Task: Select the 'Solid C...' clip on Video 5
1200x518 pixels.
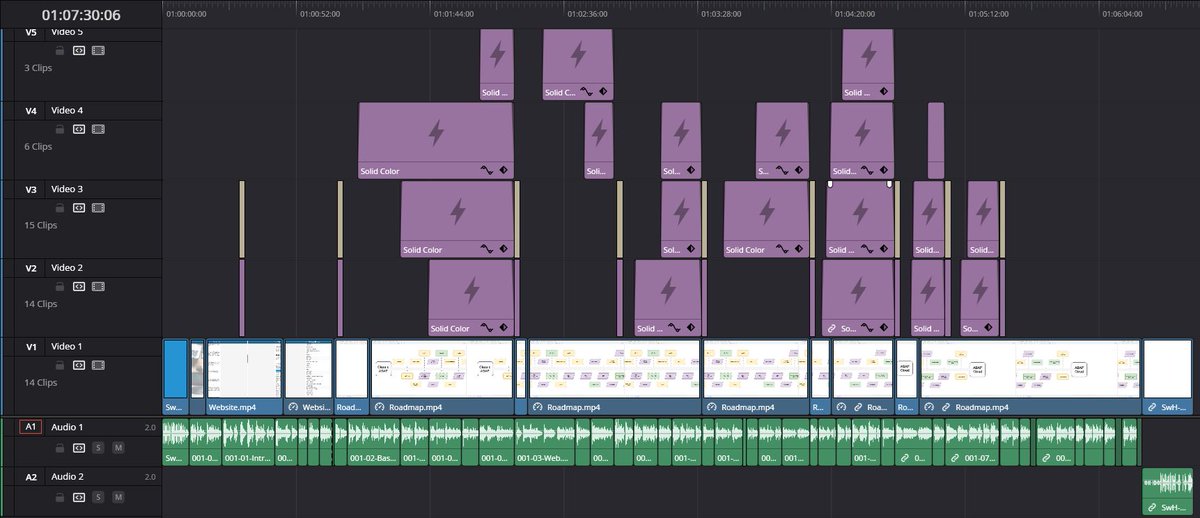Action: (x=578, y=64)
